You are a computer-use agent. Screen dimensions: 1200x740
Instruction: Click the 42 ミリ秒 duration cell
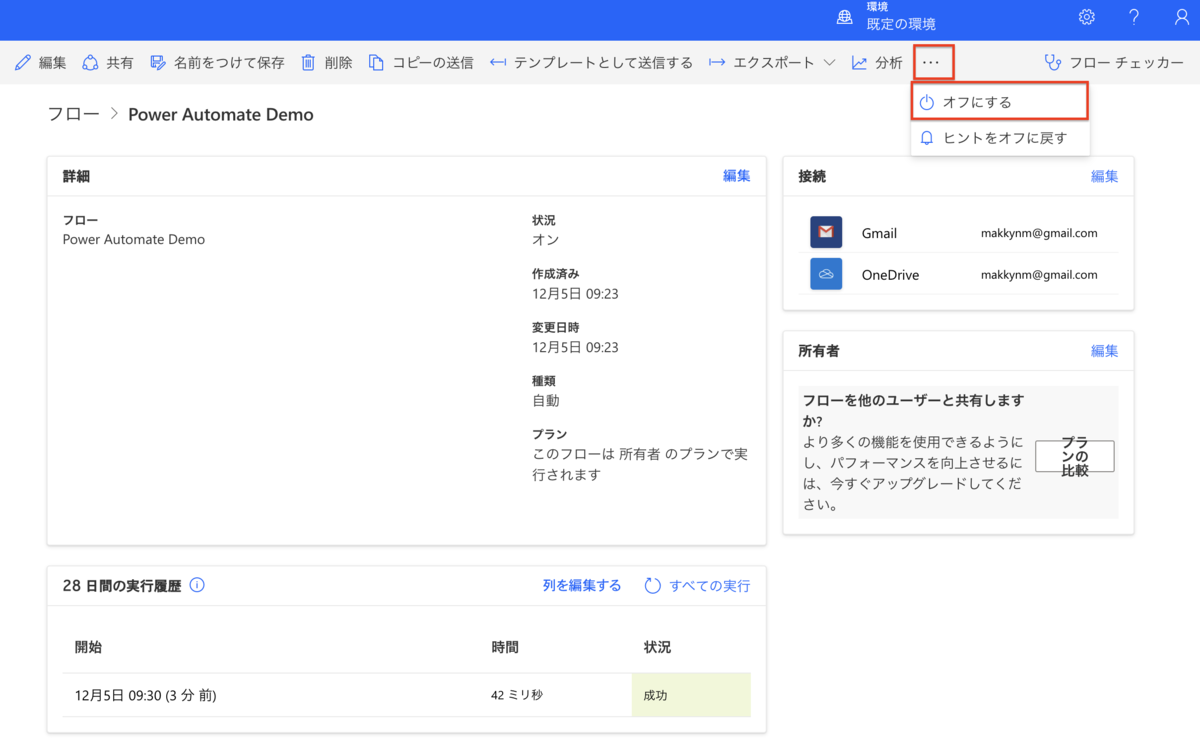click(517, 695)
